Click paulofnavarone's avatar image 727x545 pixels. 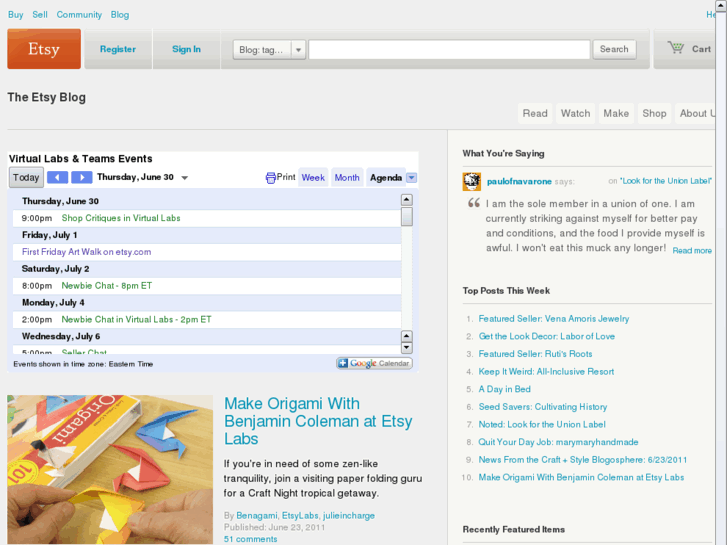click(472, 181)
